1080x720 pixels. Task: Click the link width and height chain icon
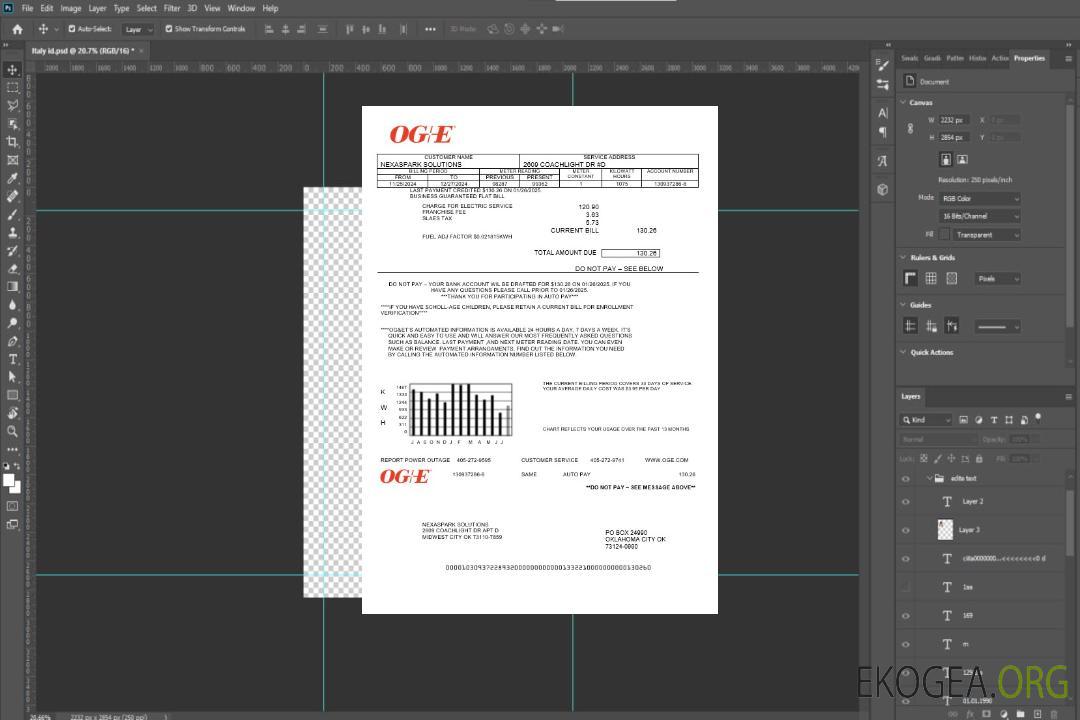pos(910,128)
